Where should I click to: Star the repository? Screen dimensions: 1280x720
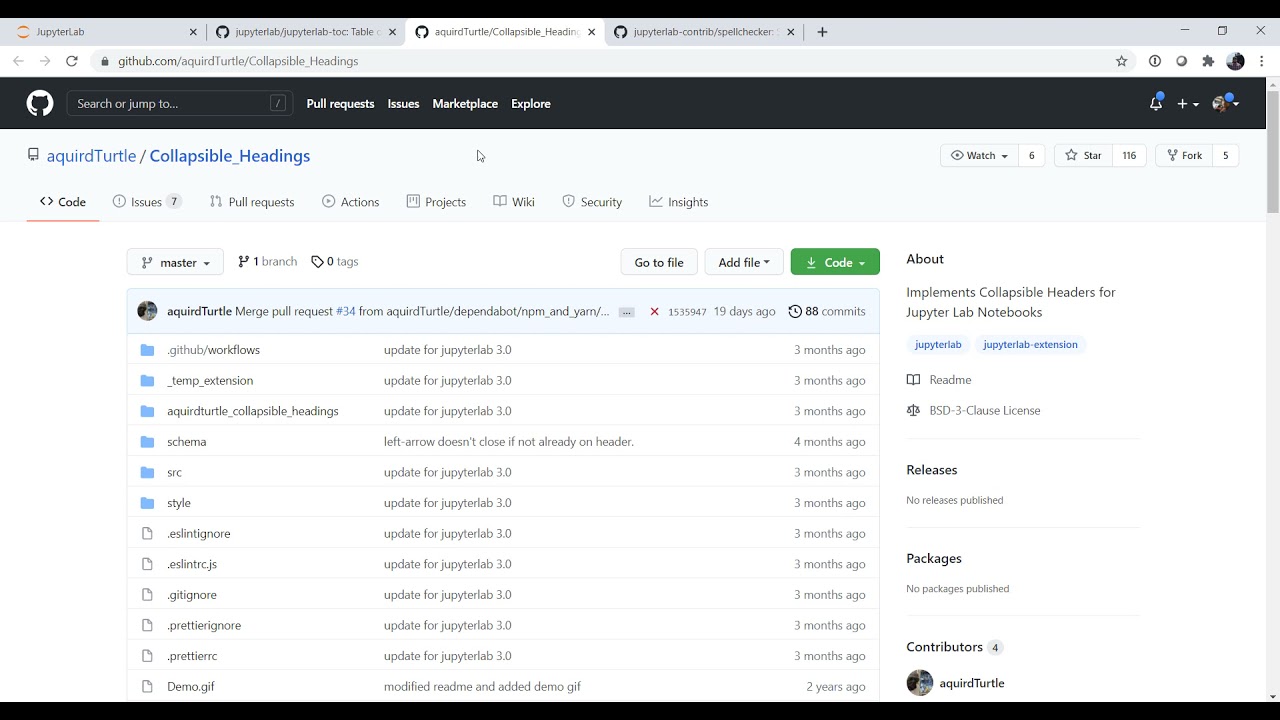pos(1083,155)
